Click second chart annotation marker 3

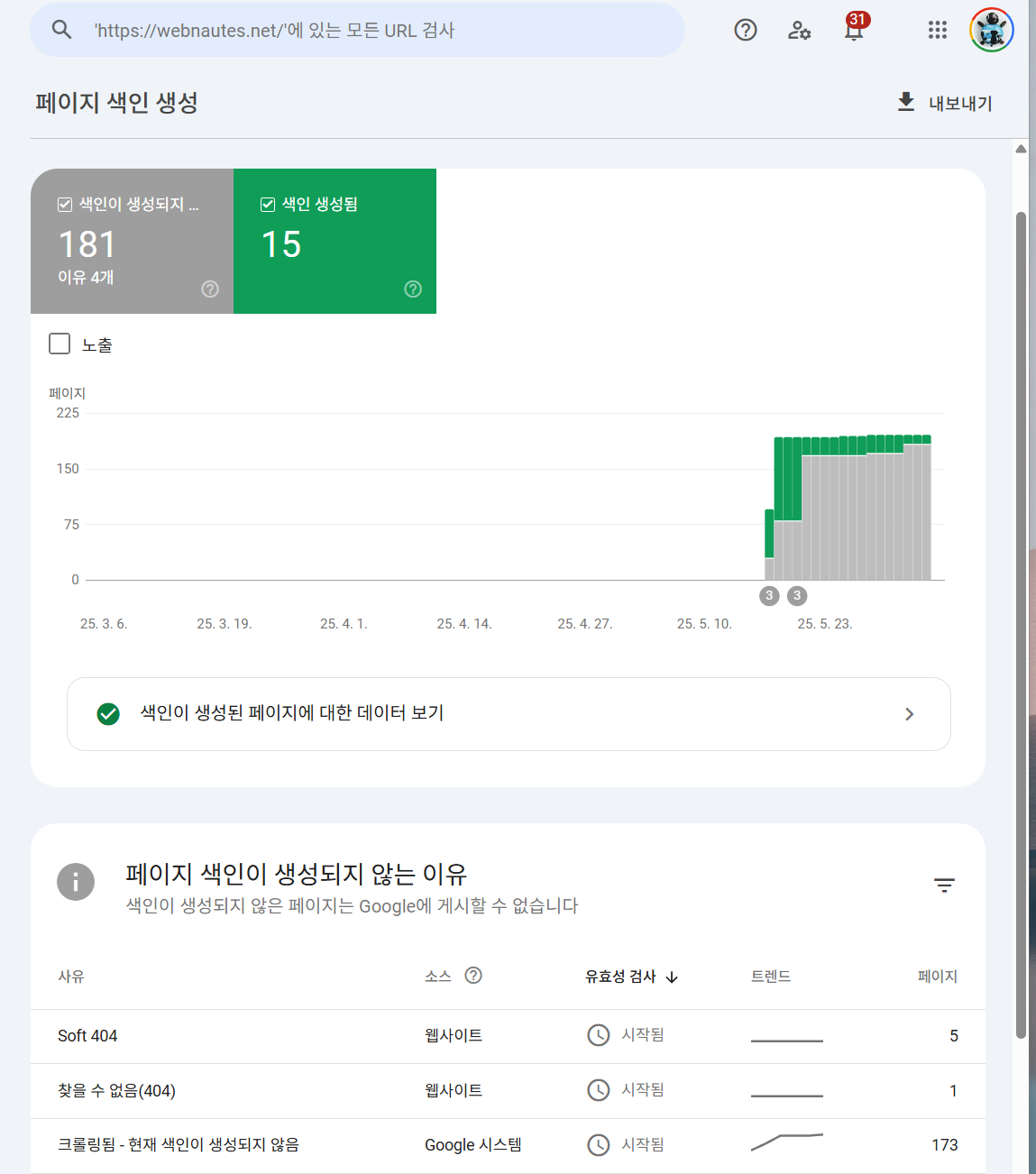point(797,595)
